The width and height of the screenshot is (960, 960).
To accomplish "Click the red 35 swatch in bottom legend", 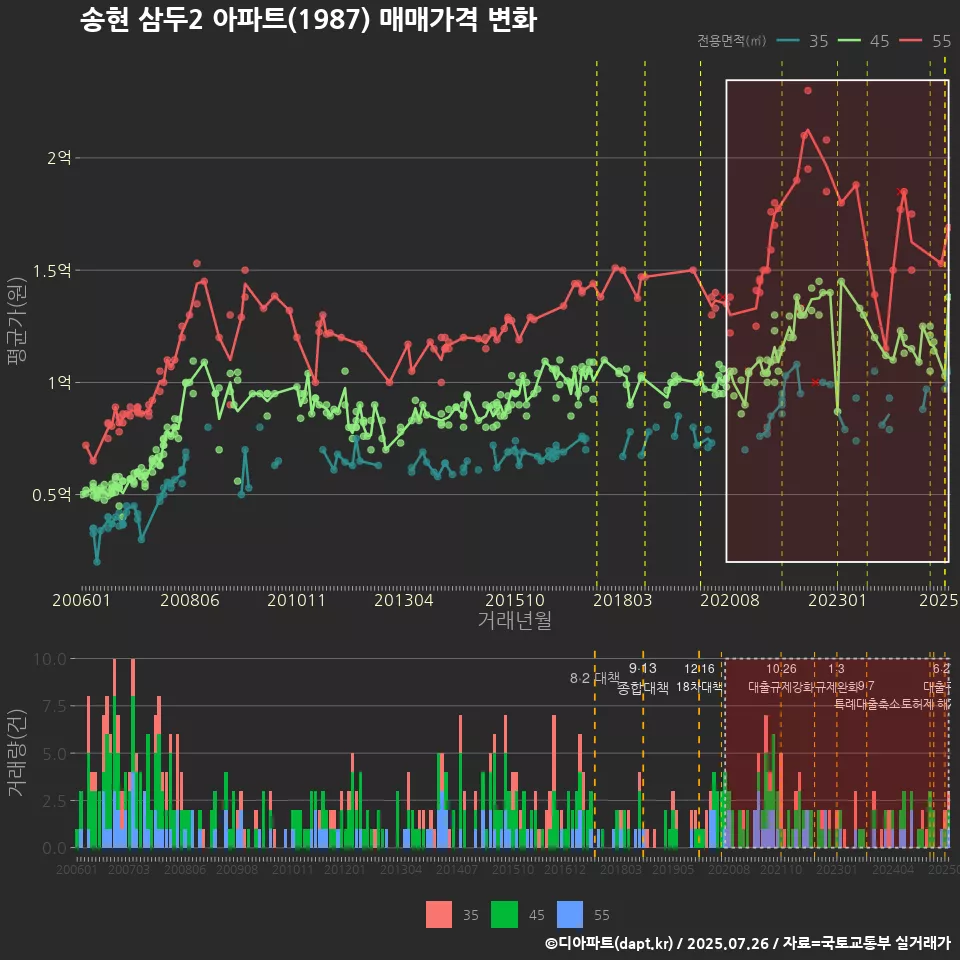I will tap(439, 915).
